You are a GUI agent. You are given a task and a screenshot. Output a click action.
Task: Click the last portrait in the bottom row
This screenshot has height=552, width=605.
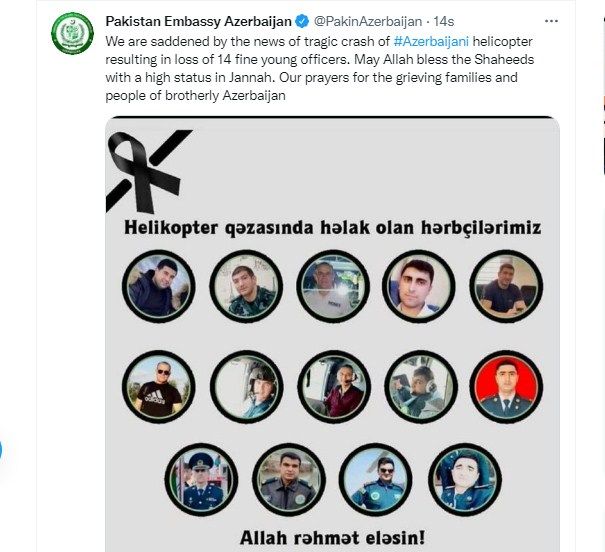pyautogui.click(x=465, y=480)
